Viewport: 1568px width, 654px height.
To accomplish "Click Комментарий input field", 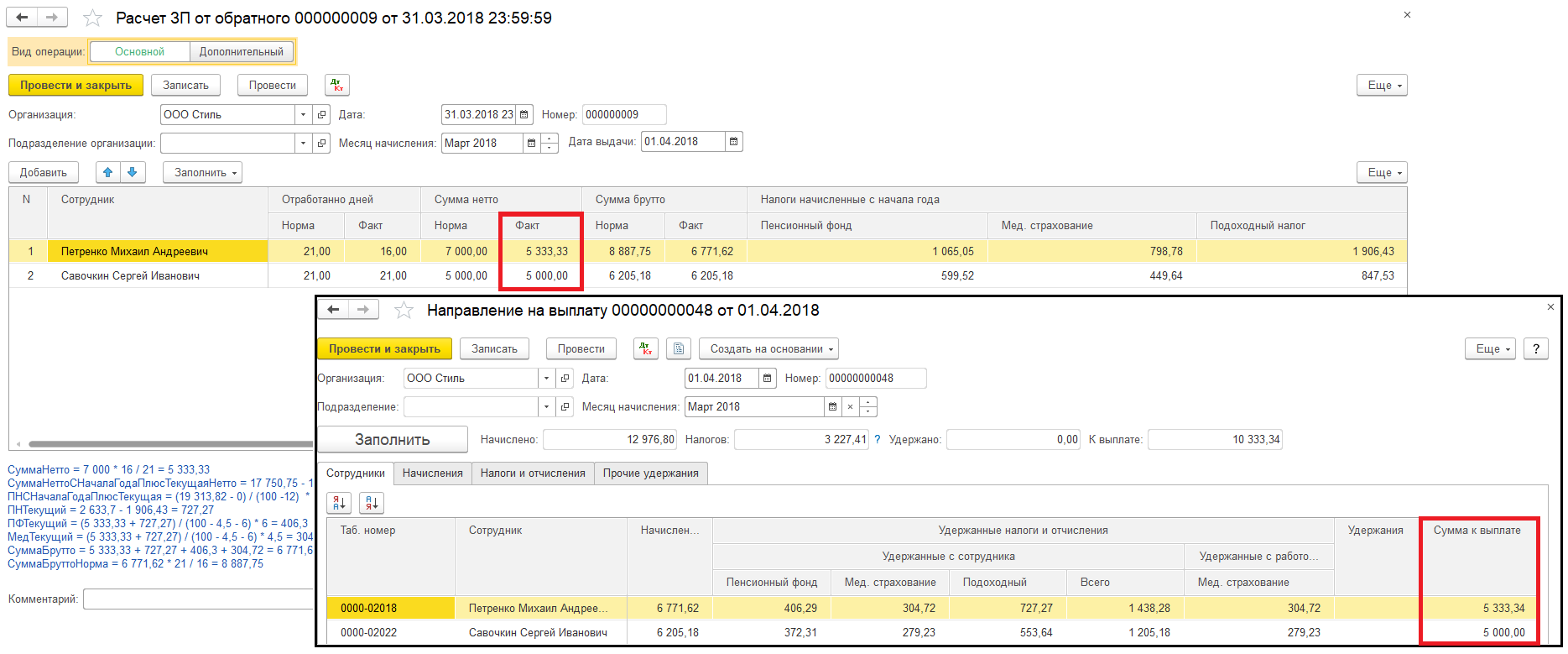I will 198,599.
